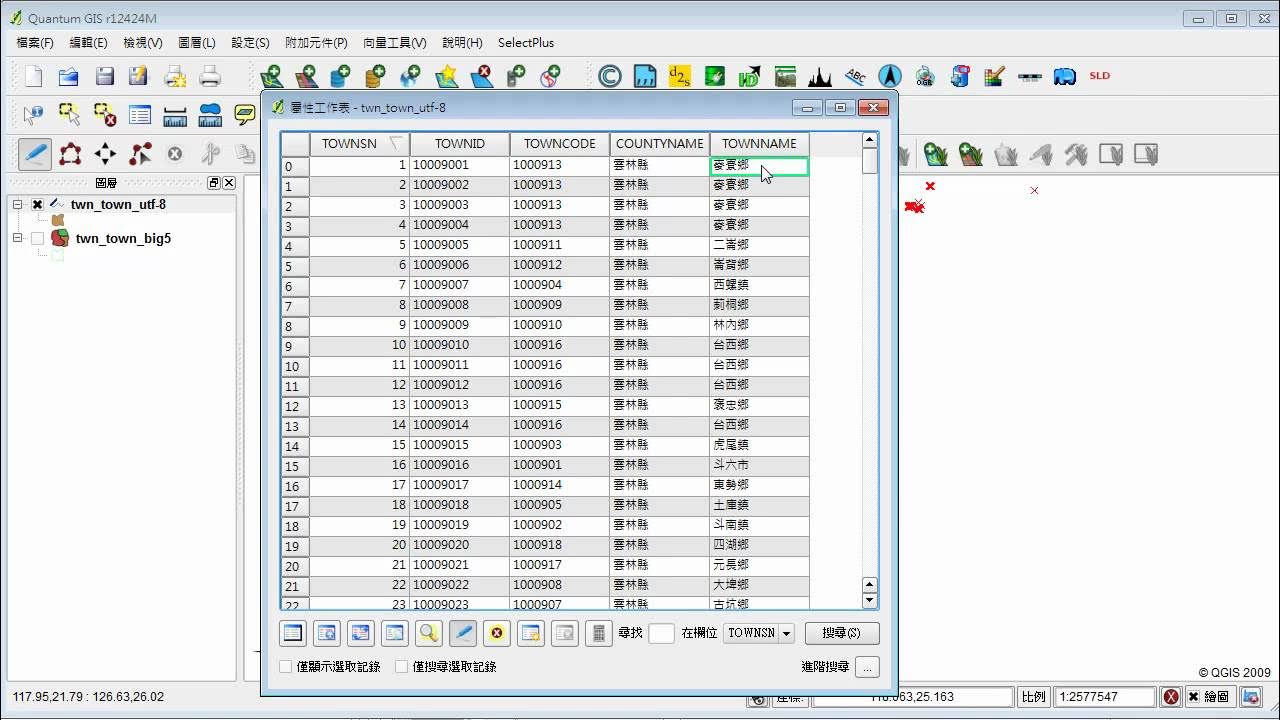Toggle 僅搜尋選取記錄 checkbox

(x=402, y=666)
